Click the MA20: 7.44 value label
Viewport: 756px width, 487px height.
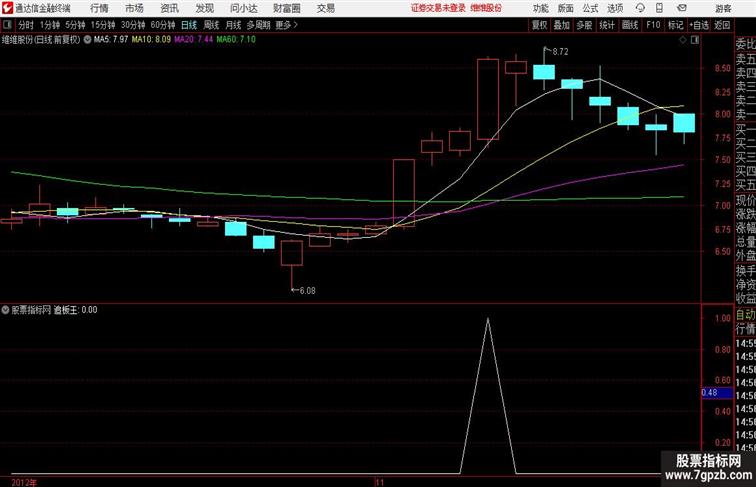(x=193, y=40)
